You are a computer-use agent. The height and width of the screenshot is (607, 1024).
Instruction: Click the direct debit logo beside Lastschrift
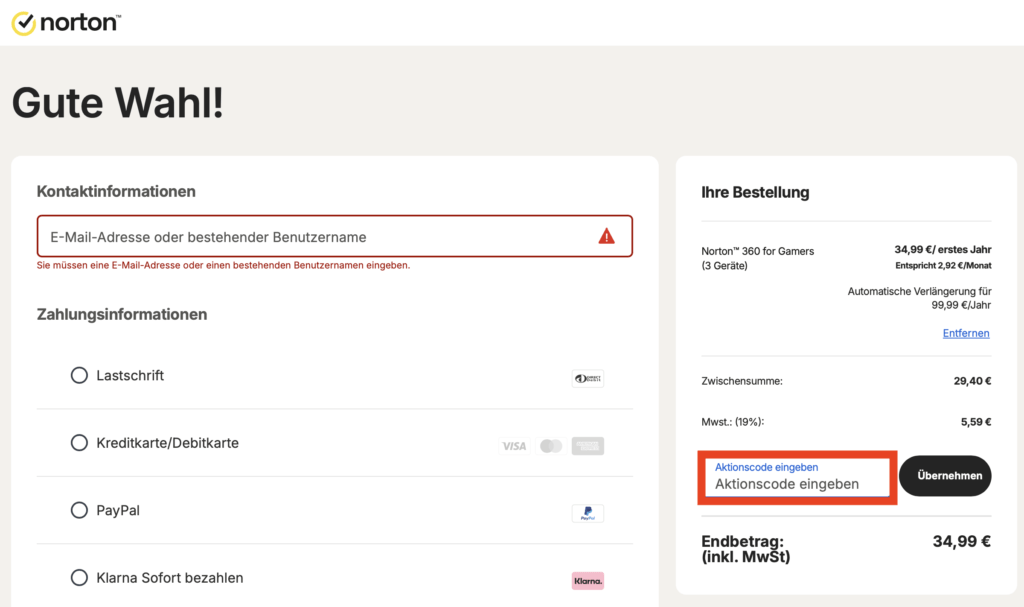coord(588,378)
